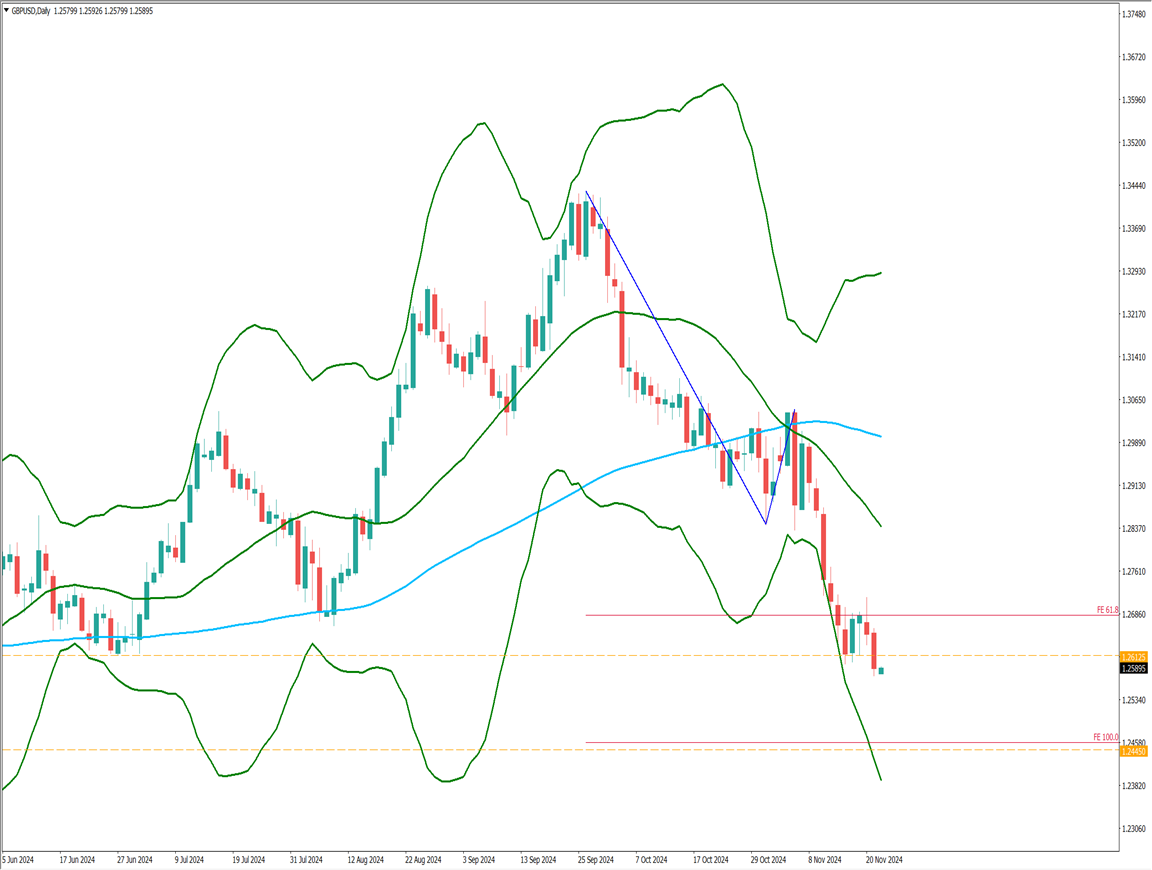Click the 25 Sep 2024 date label

595,859
